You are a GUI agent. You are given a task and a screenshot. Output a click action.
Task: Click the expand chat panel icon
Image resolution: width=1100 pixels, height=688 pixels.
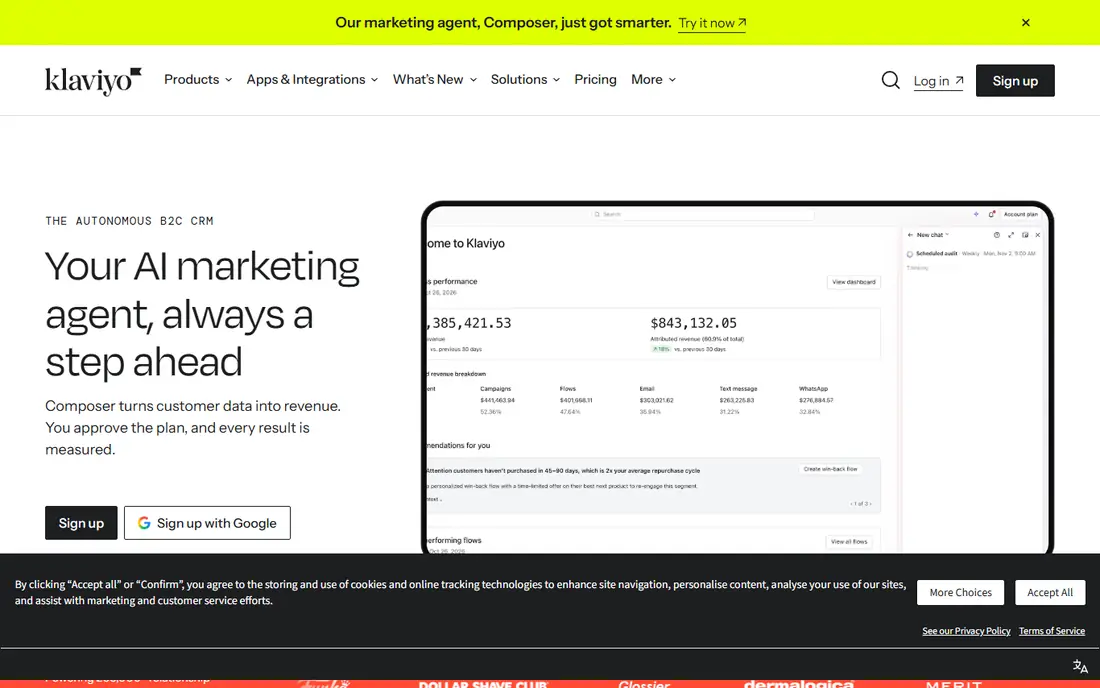(1011, 235)
